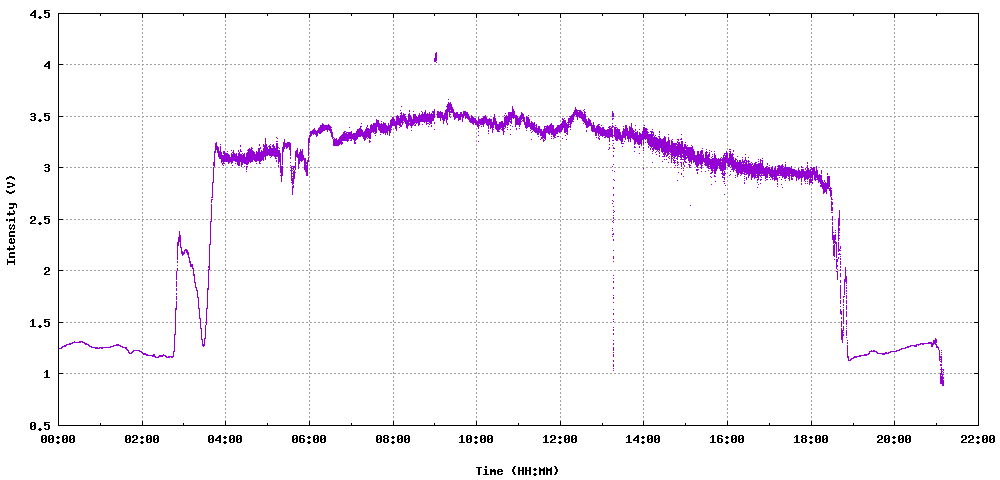Click the '10:00' x-axis tick label
The height and width of the screenshot is (480, 1000).
click(476, 439)
